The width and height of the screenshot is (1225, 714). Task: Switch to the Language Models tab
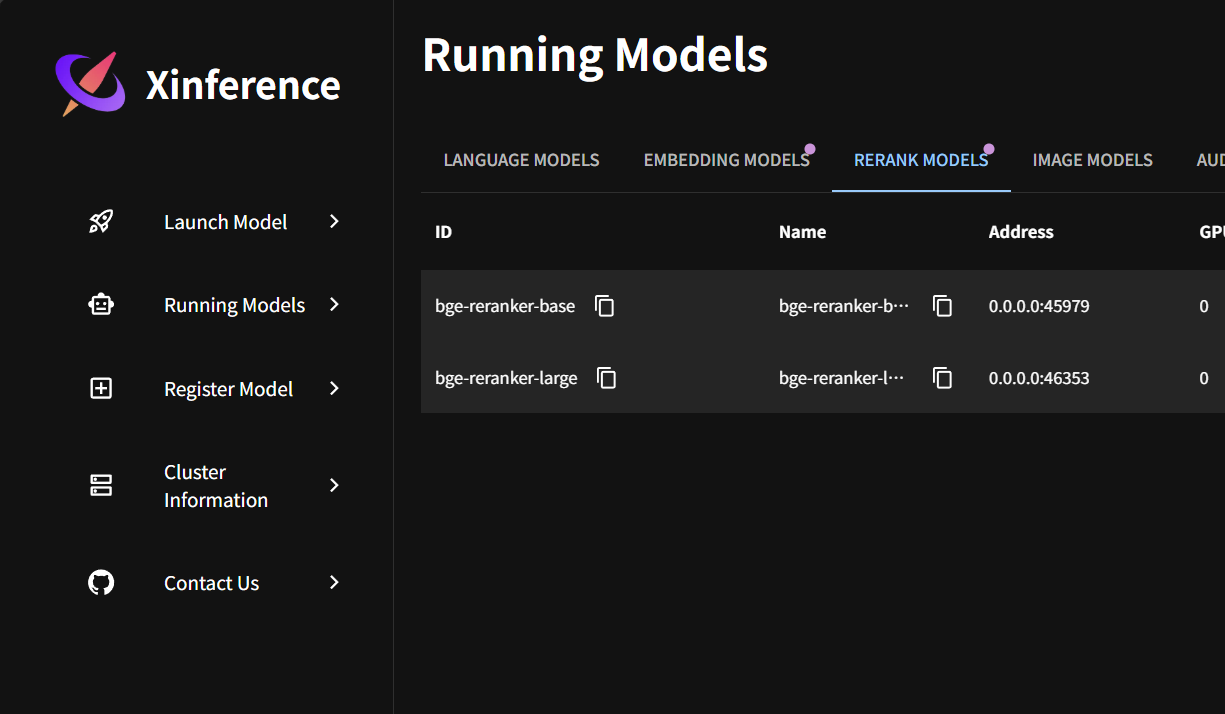click(521, 160)
